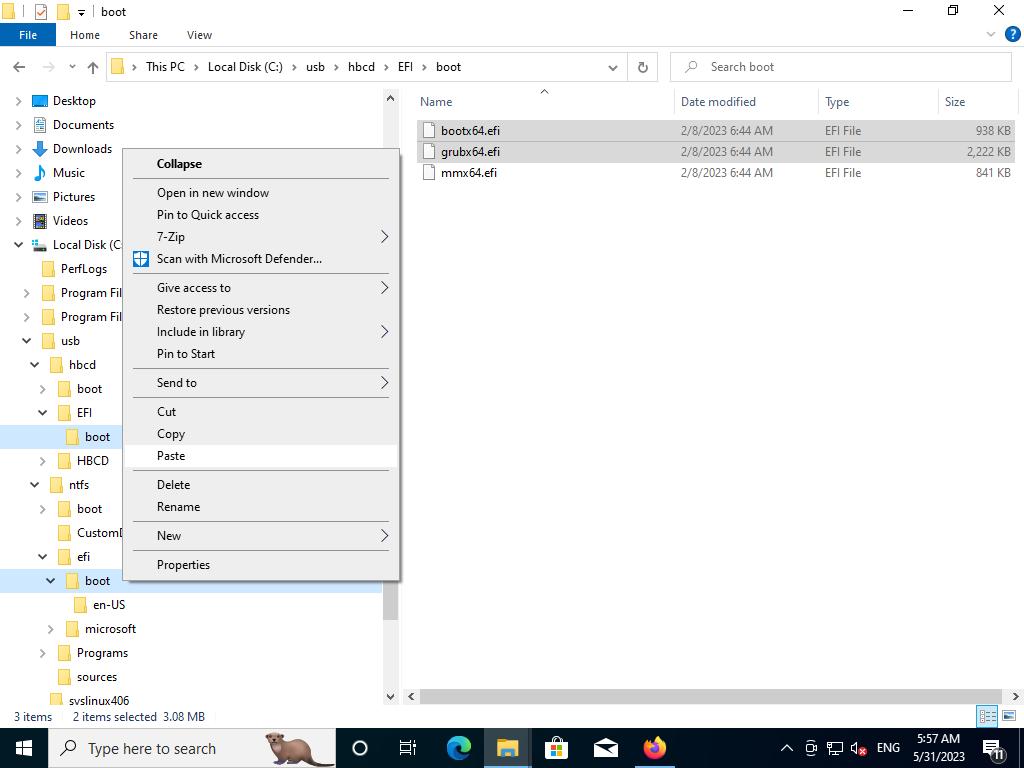Click the Back navigation arrow
The image size is (1024, 768).
(19, 67)
